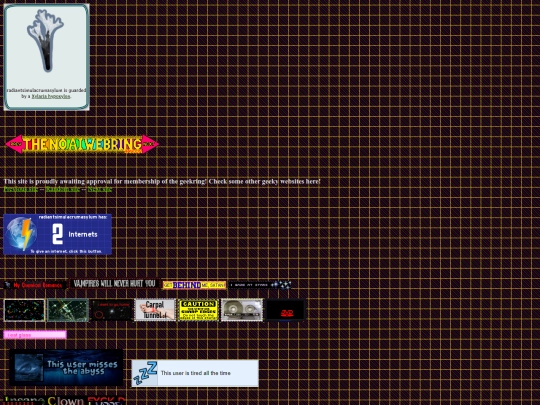Click the red DVD logo stamp
This screenshot has width=540, height=405.
pos(286,310)
